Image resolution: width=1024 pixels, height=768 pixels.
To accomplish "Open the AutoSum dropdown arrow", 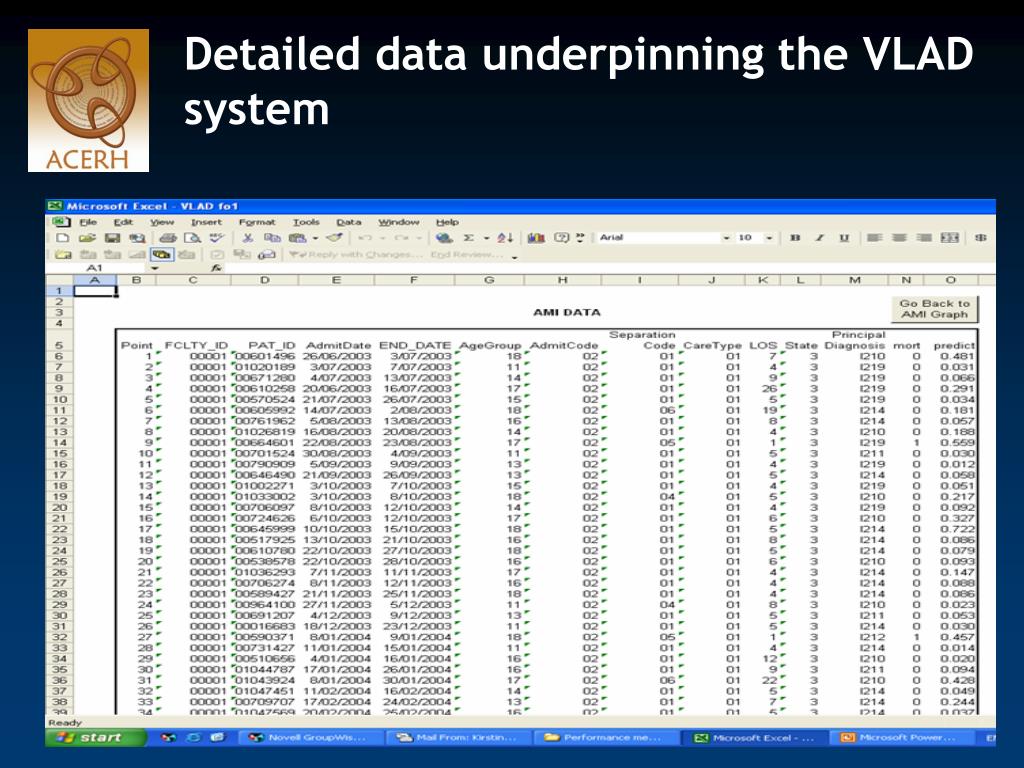I will (487, 238).
